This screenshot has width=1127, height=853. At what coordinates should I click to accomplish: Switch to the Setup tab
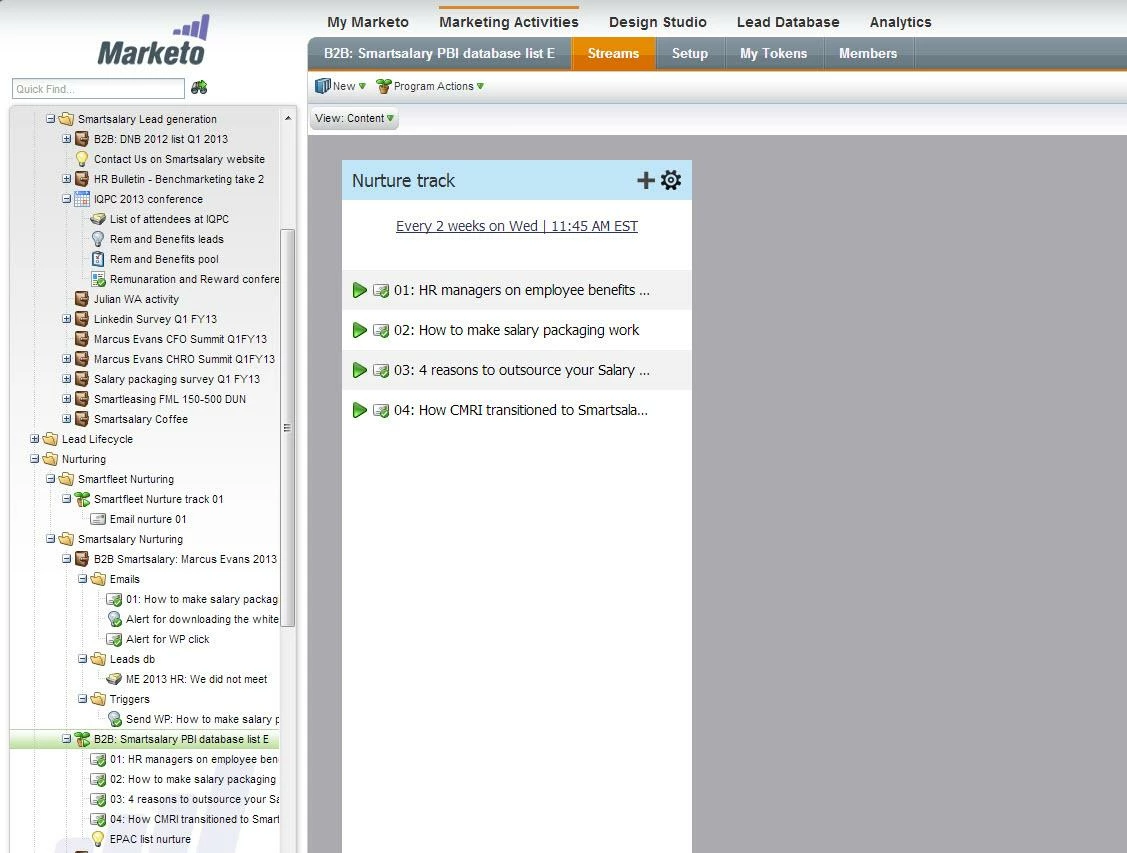pyautogui.click(x=689, y=54)
